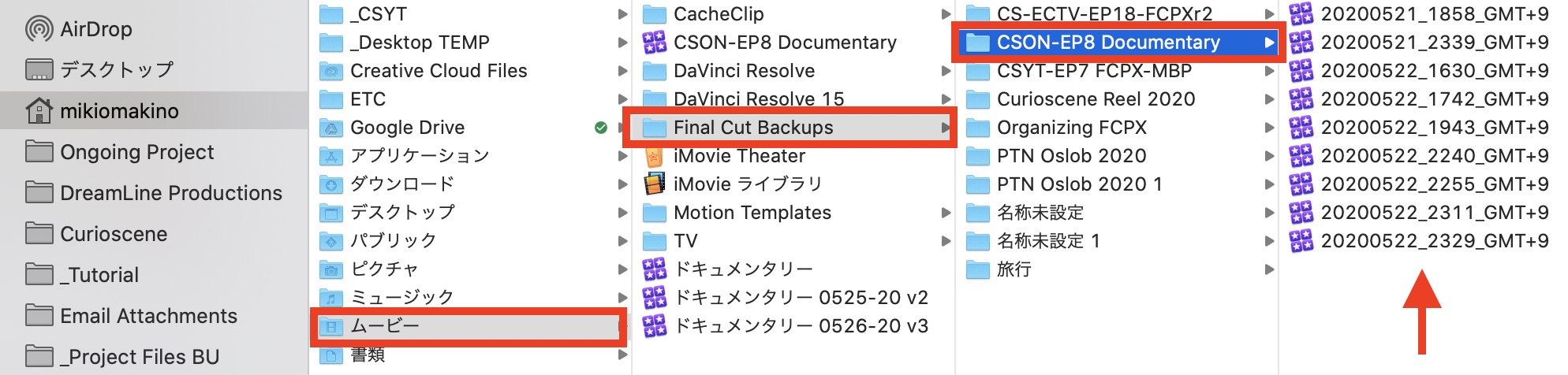Click the CSON-EP8 Documentary library icon
Viewport: 1568px width, 375px height.
(x=655, y=43)
